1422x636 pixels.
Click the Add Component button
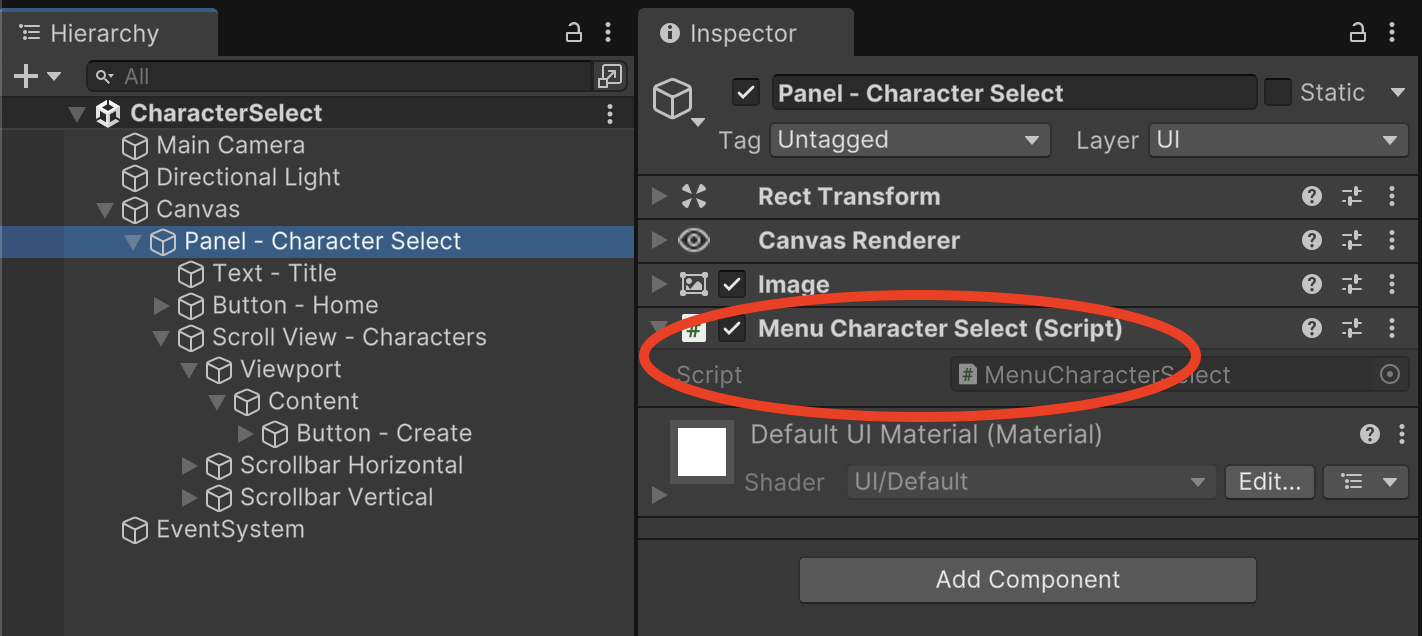(x=1027, y=580)
